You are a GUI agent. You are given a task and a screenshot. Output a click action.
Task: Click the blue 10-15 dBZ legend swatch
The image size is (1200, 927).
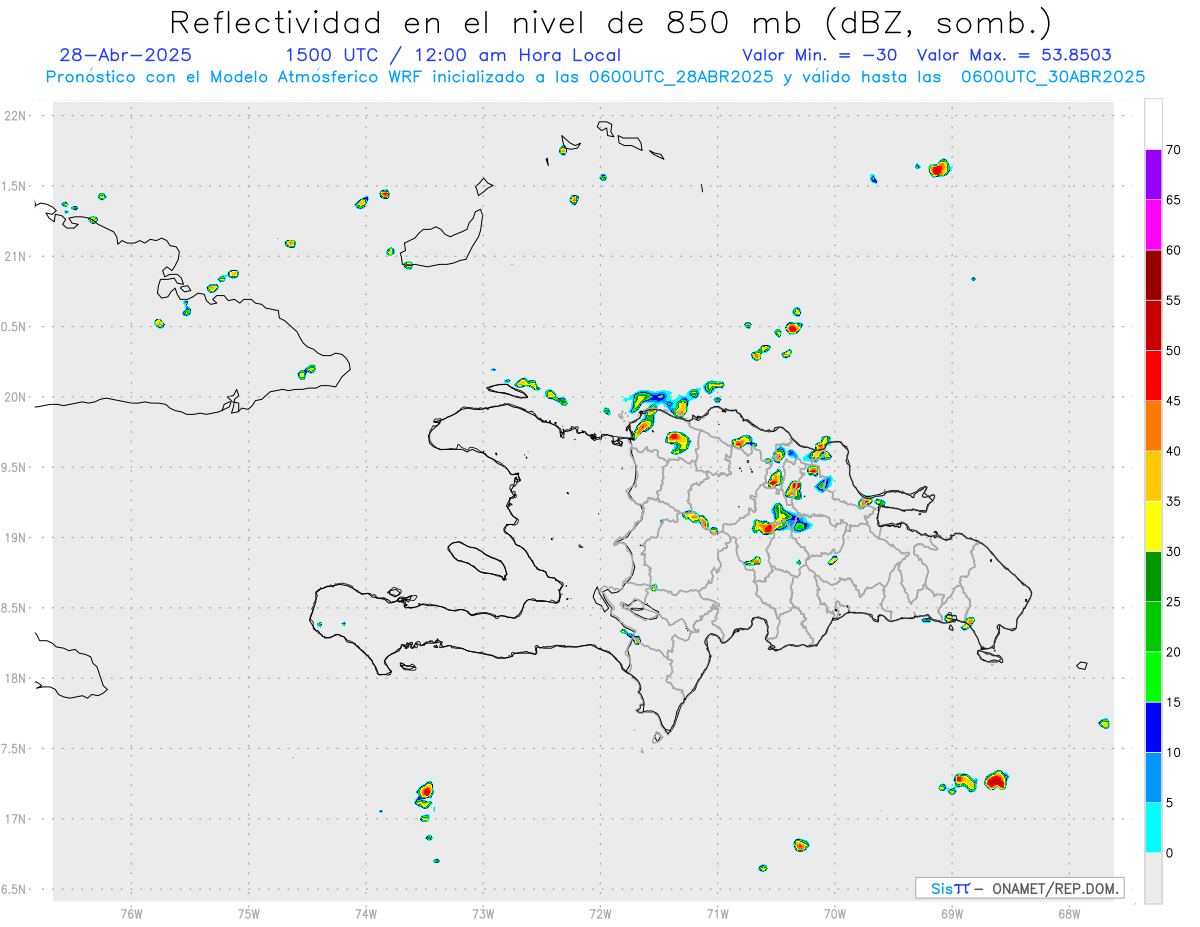1153,727
